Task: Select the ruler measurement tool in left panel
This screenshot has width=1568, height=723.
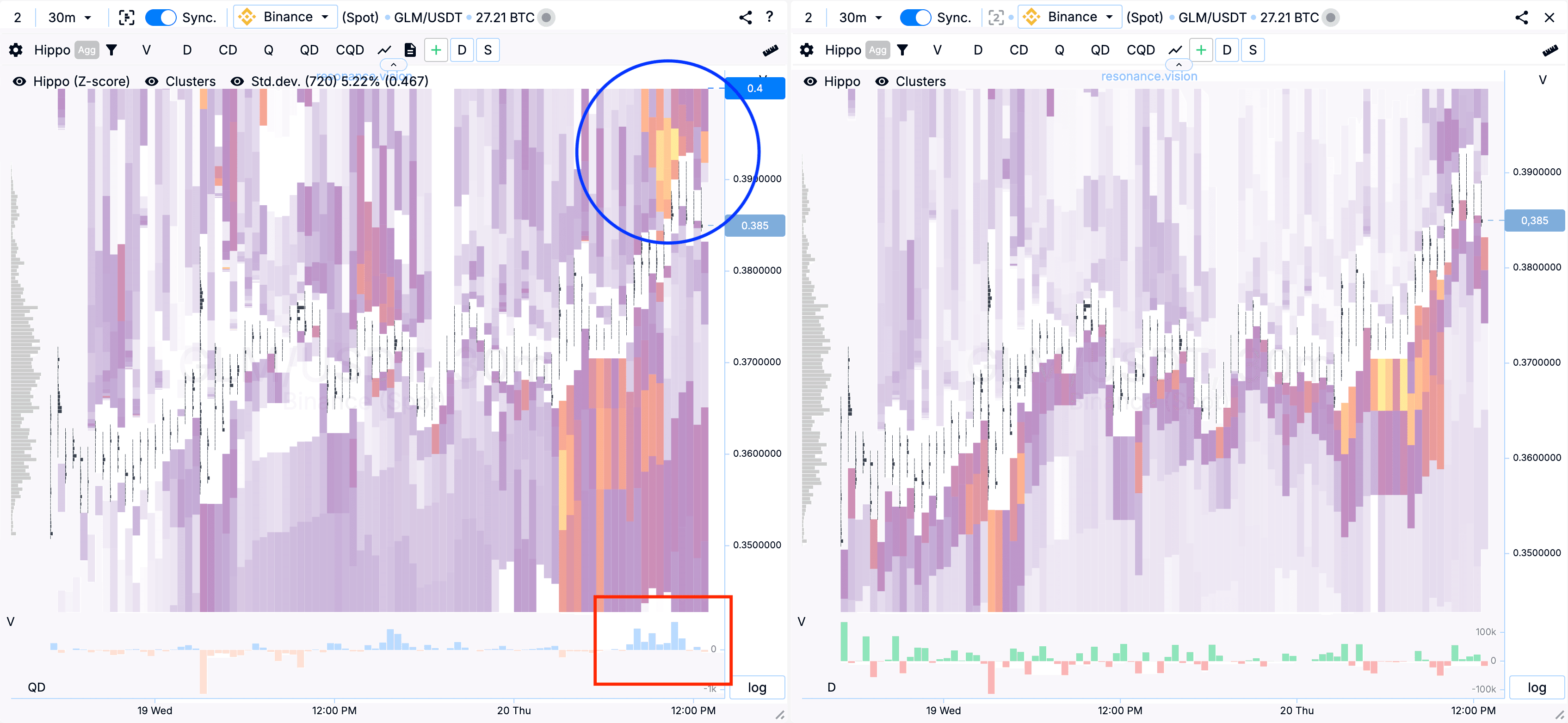Action: (x=770, y=50)
